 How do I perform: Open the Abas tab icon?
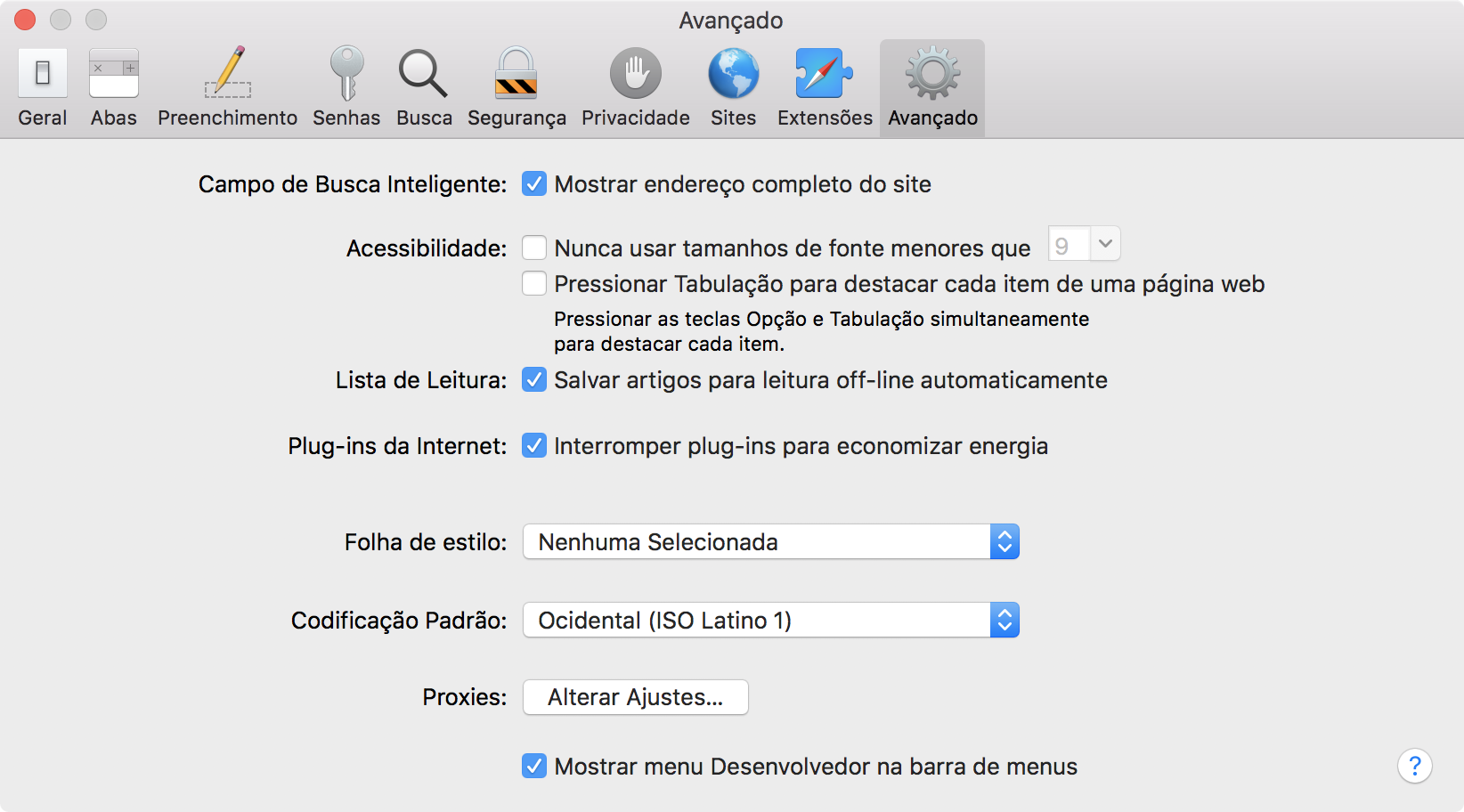click(x=114, y=73)
